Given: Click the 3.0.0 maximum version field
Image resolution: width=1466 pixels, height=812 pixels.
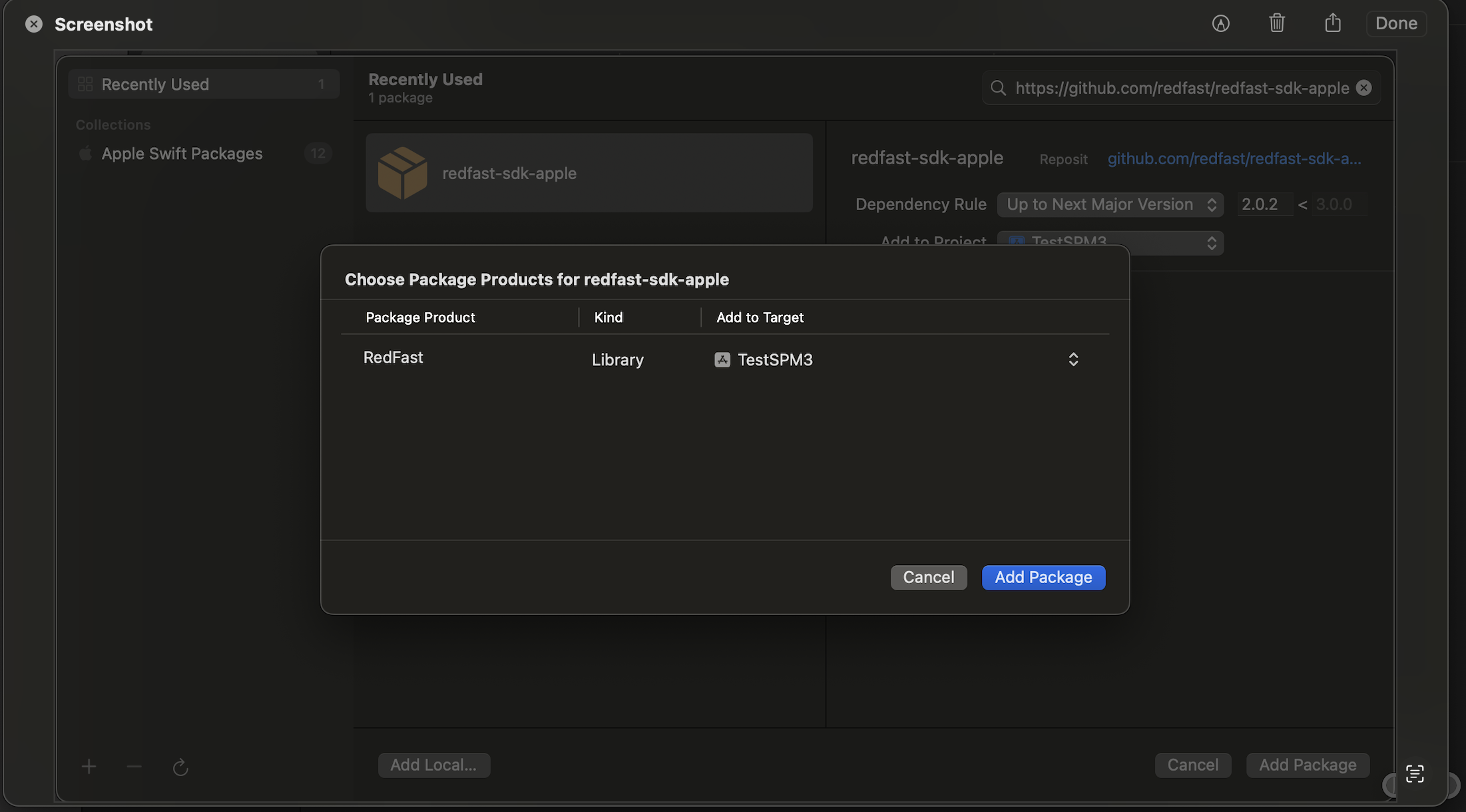Looking at the screenshot, I should pos(1340,204).
